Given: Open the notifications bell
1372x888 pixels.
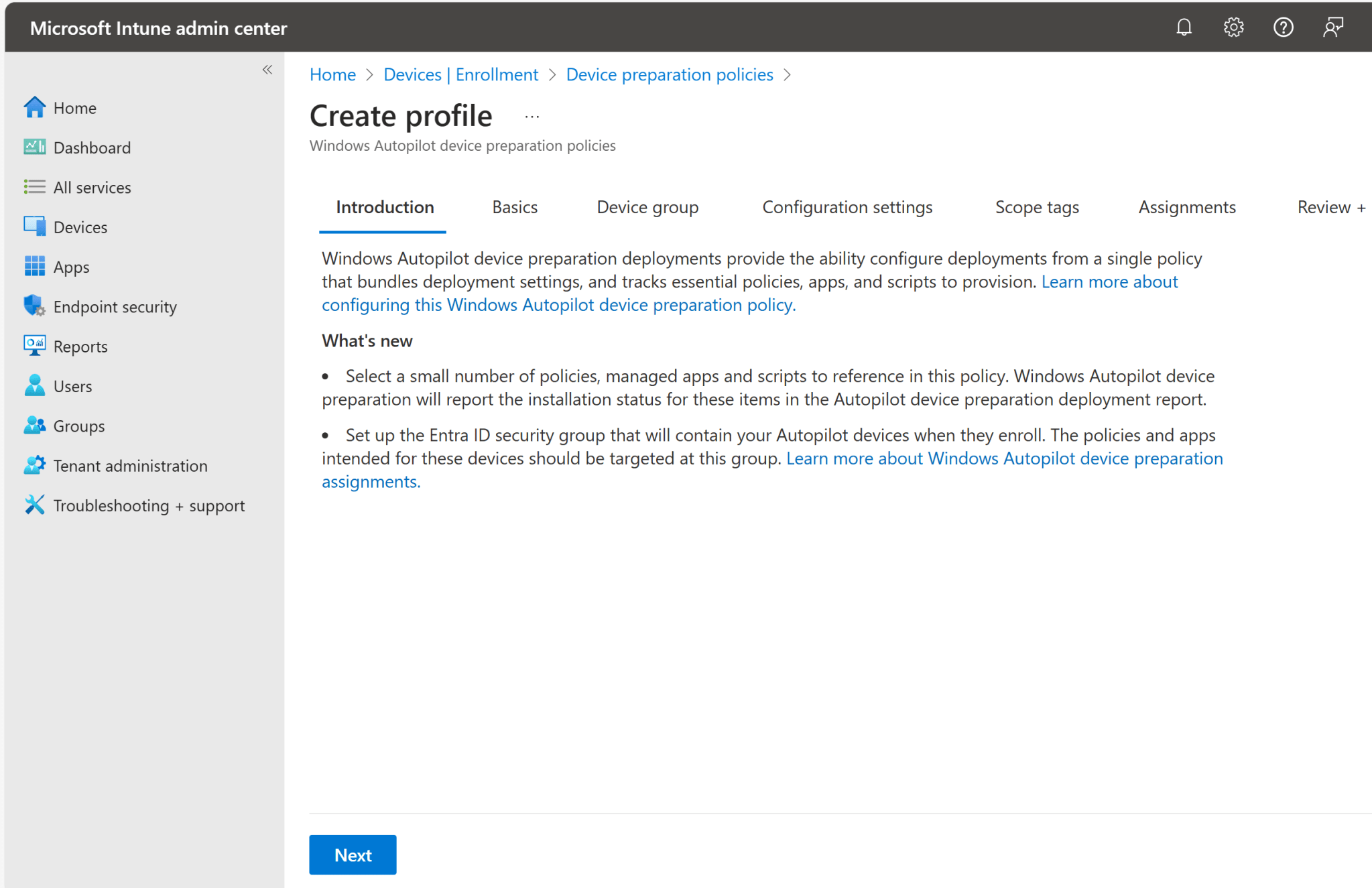Looking at the screenshot, I should 1184,27.
